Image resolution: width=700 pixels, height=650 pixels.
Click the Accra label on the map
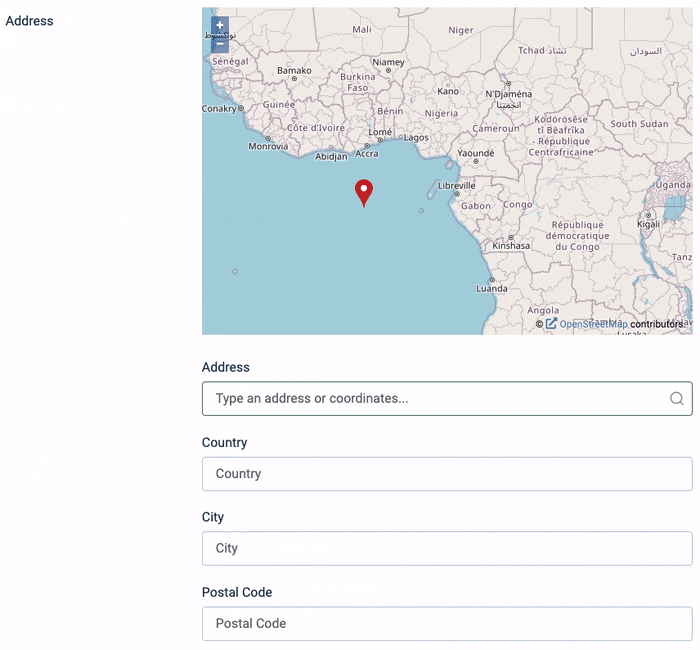click(x=367, y=154)
